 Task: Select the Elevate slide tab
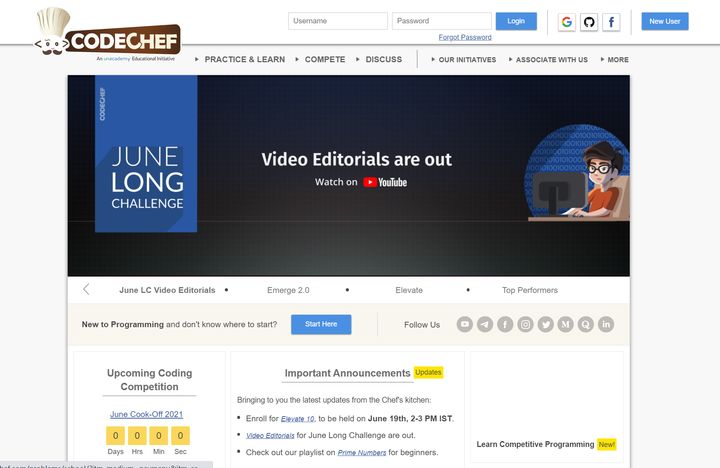tap(409, 290)
